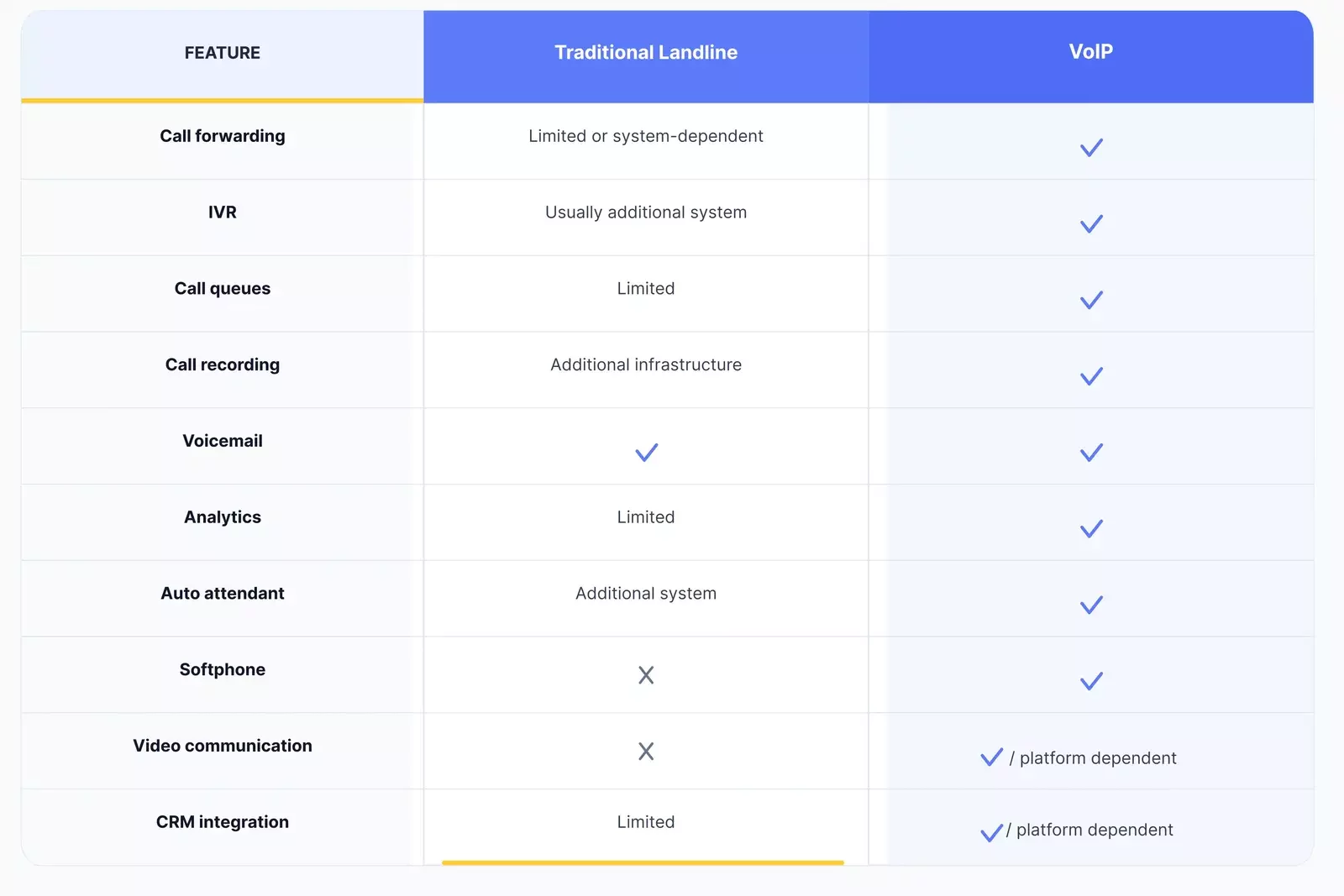
Task: Click the Call queues feature label
Action: tap(223, 289)
